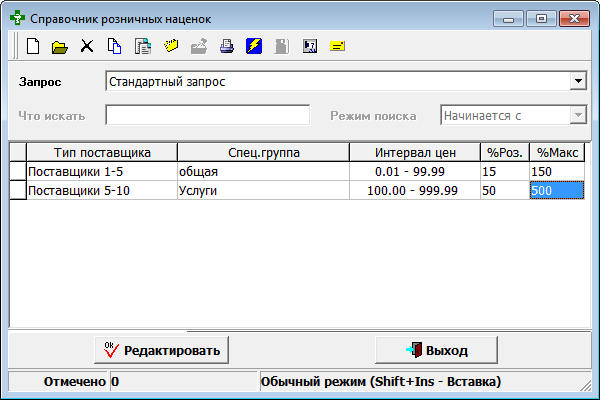600x400 pixels.
Task: Click the grayed-out save diskette icon
Action: tap(282, 46)
